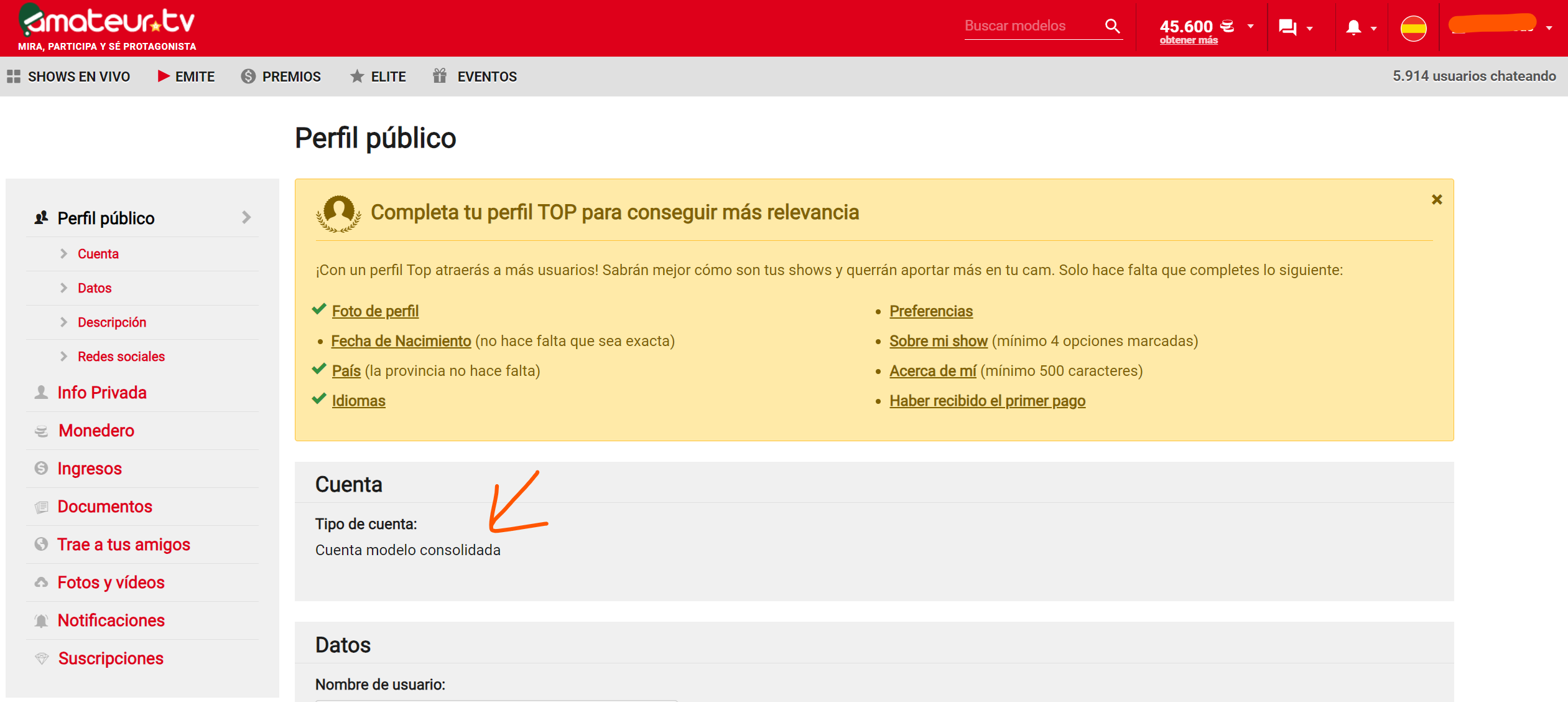1568x702 pixels.
Task: Open Ingresos section
Action: 90,469
